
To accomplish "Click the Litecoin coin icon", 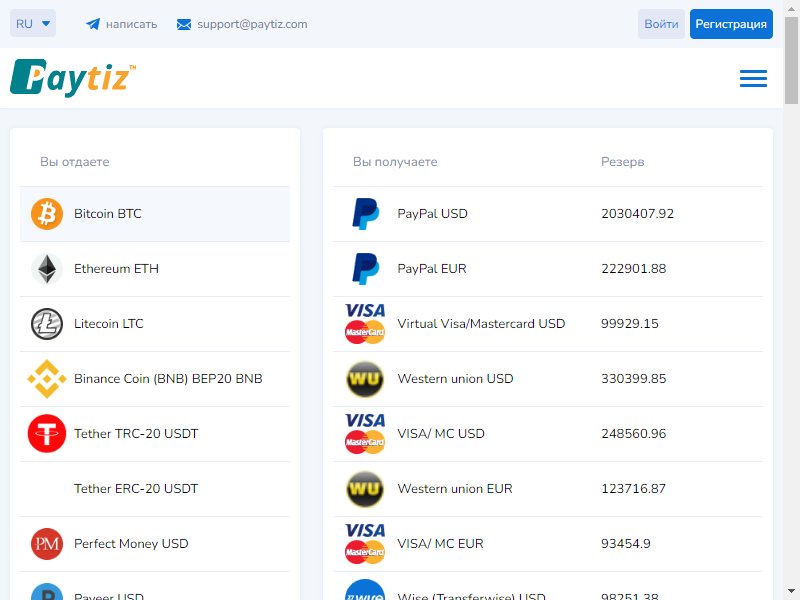I will coord(47,324).
